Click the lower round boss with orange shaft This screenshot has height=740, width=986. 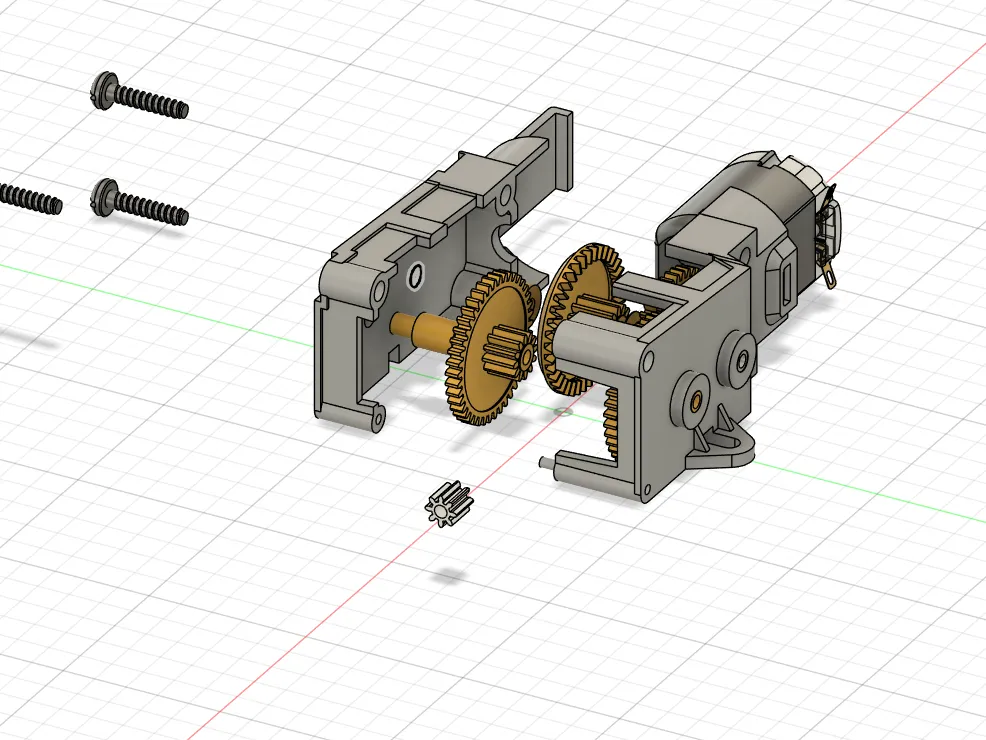(x=695, y=401)
